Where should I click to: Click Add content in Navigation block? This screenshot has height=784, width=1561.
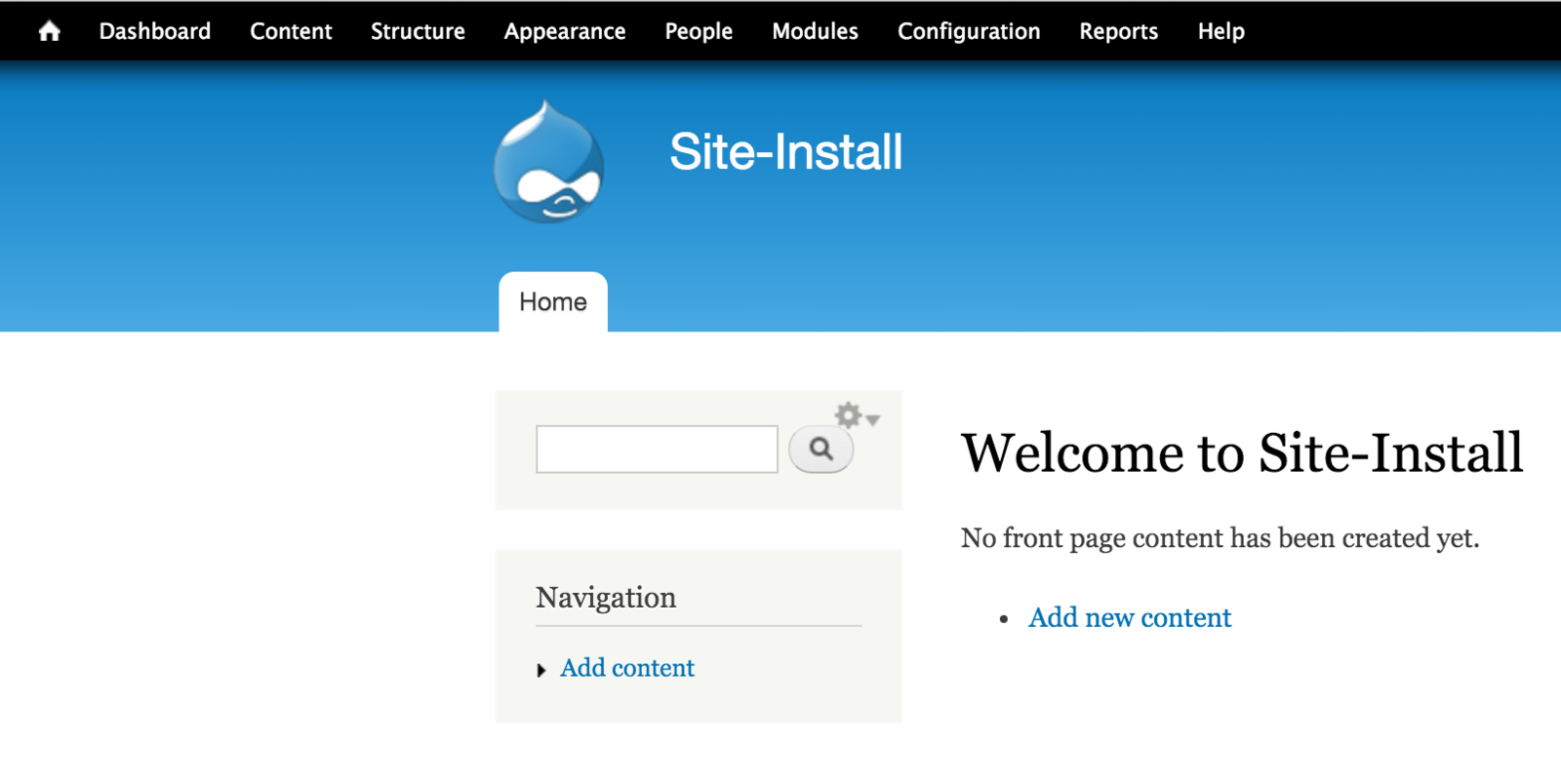click(627, 668)
